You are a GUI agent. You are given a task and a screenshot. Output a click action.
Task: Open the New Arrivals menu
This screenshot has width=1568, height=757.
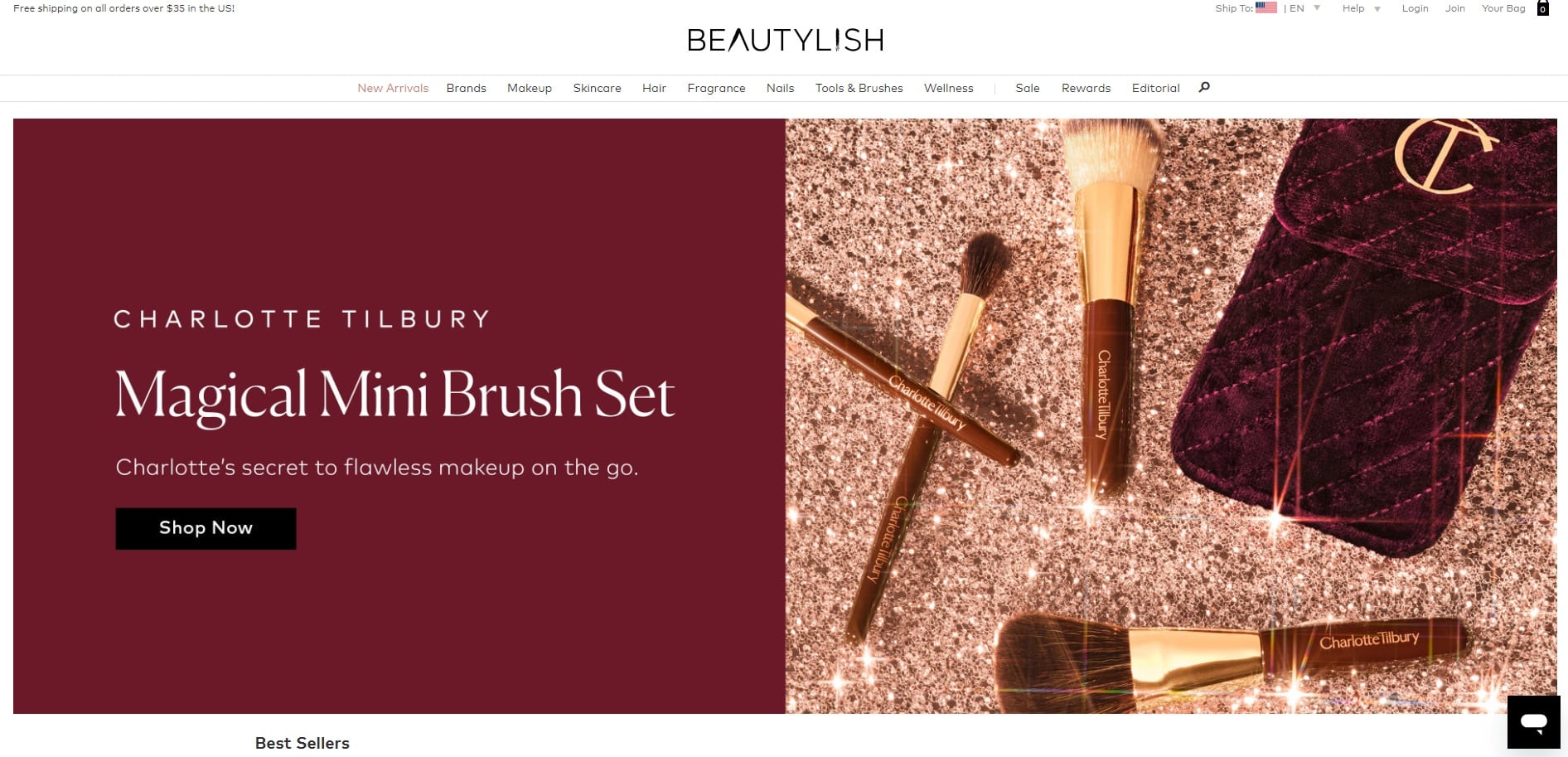[393, 88]
